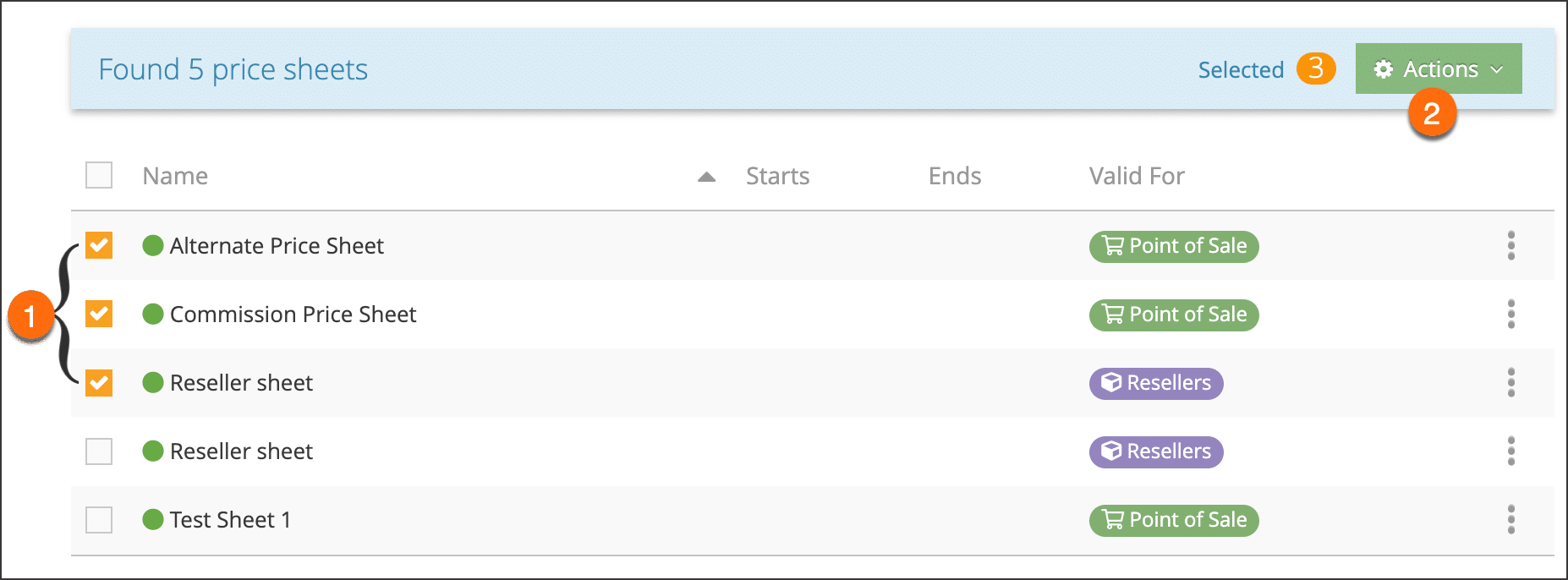Open three-dot menu for checked Reseller sheet
1568x580 pixels.
pos(1510,383)
